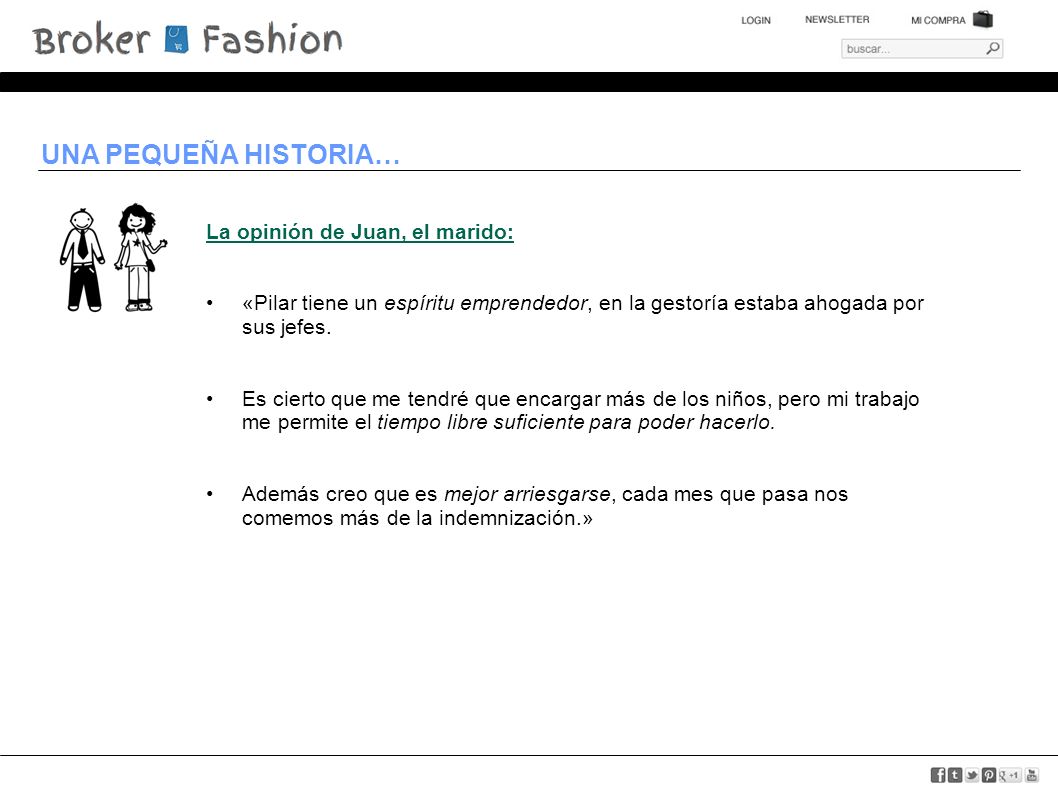The width and height of the screenshot is (1058, 793).
Task: Open the YouTube icon in the footer
Action: pos(1032,775)
